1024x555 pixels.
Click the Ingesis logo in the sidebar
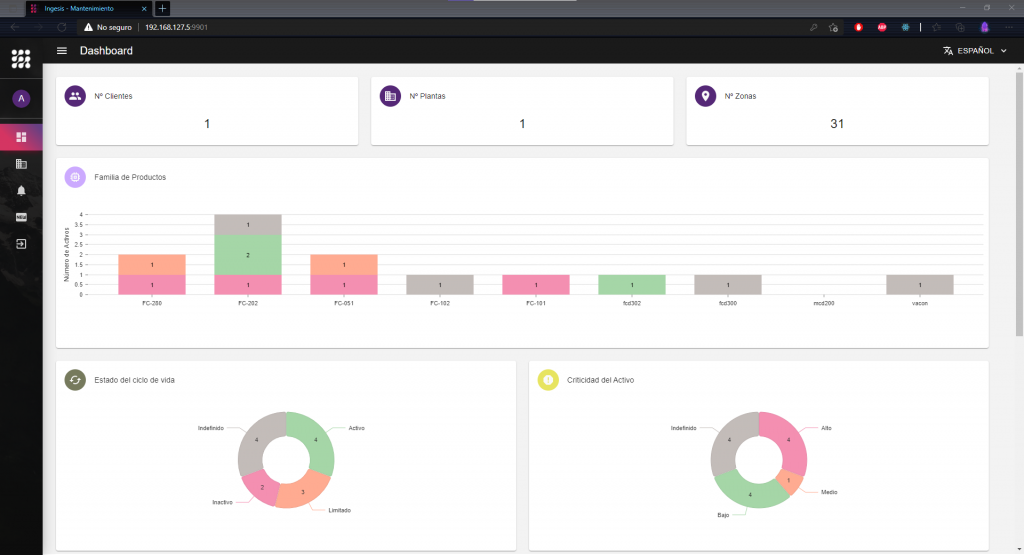[x=21, y=59]
